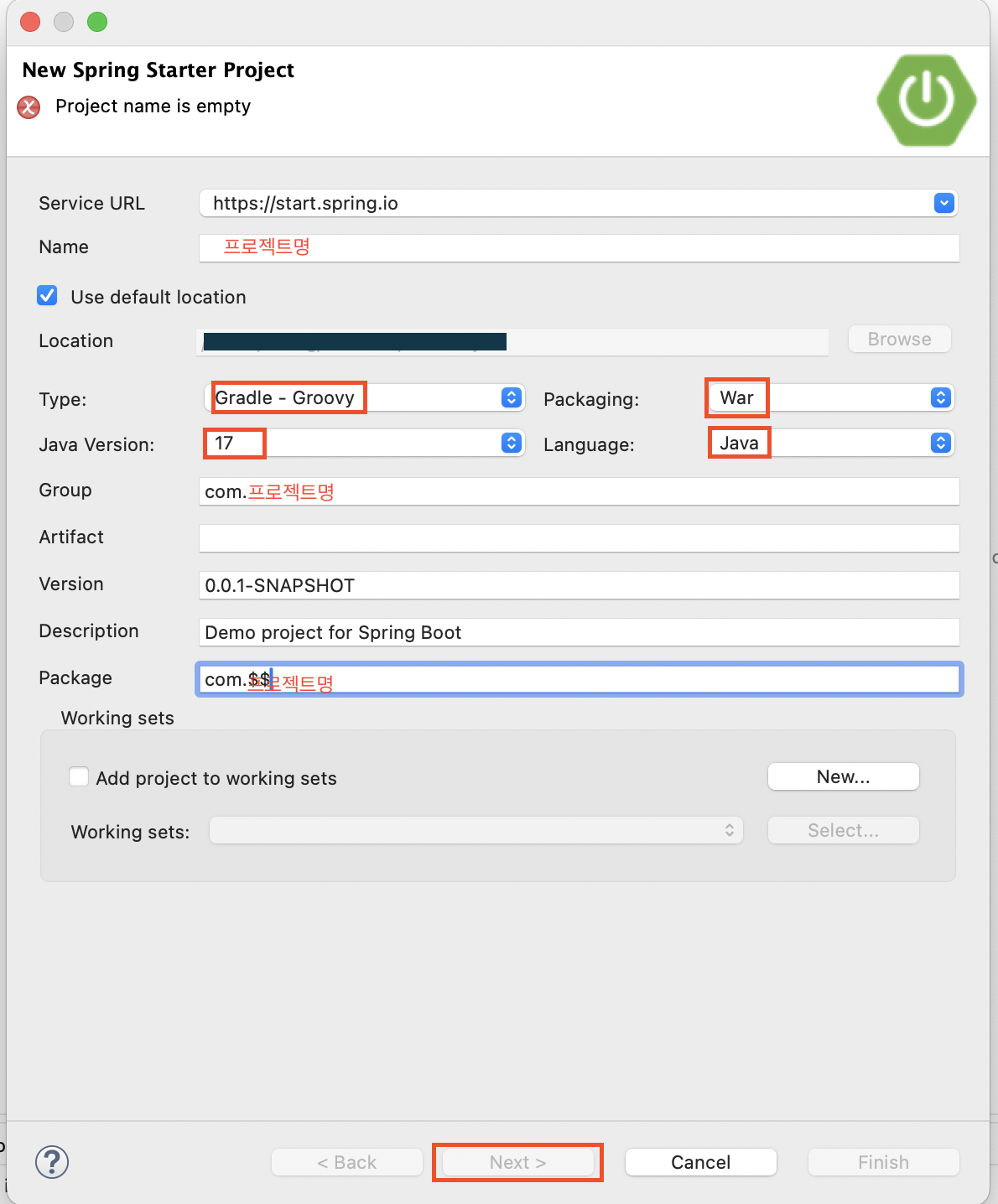Open the Type Gradle - Groovy dropdown
The height and width of the screenshot is (1204, 998).
click(365, 397)
